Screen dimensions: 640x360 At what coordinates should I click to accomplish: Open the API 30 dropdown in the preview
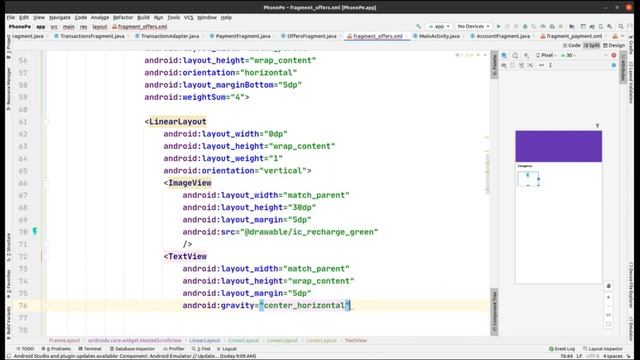coord(568,55)
